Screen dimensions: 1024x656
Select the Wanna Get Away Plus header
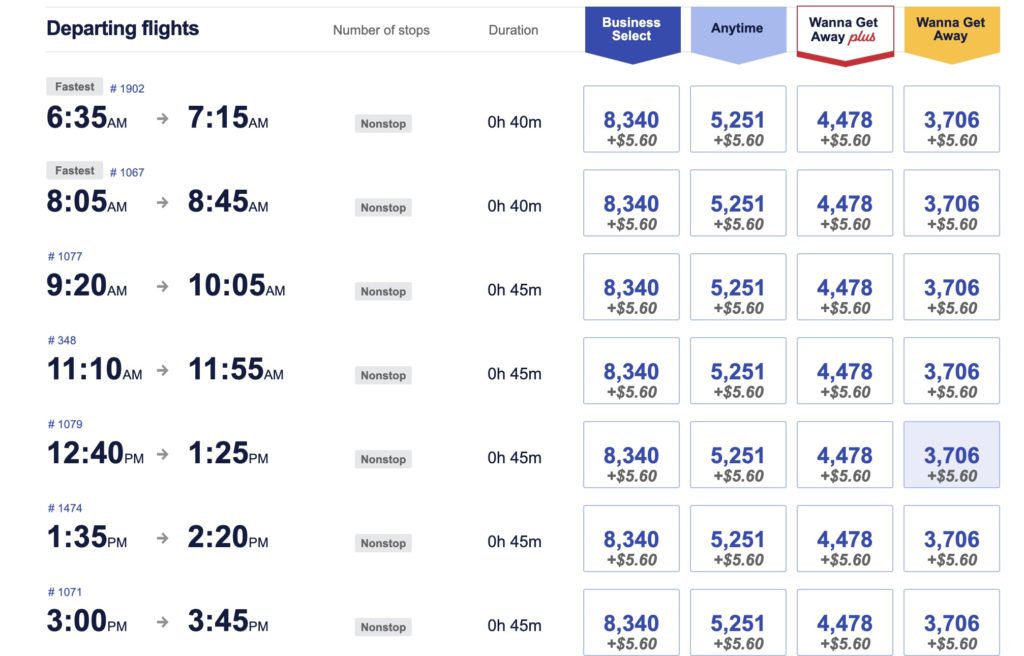coord(844,30)
